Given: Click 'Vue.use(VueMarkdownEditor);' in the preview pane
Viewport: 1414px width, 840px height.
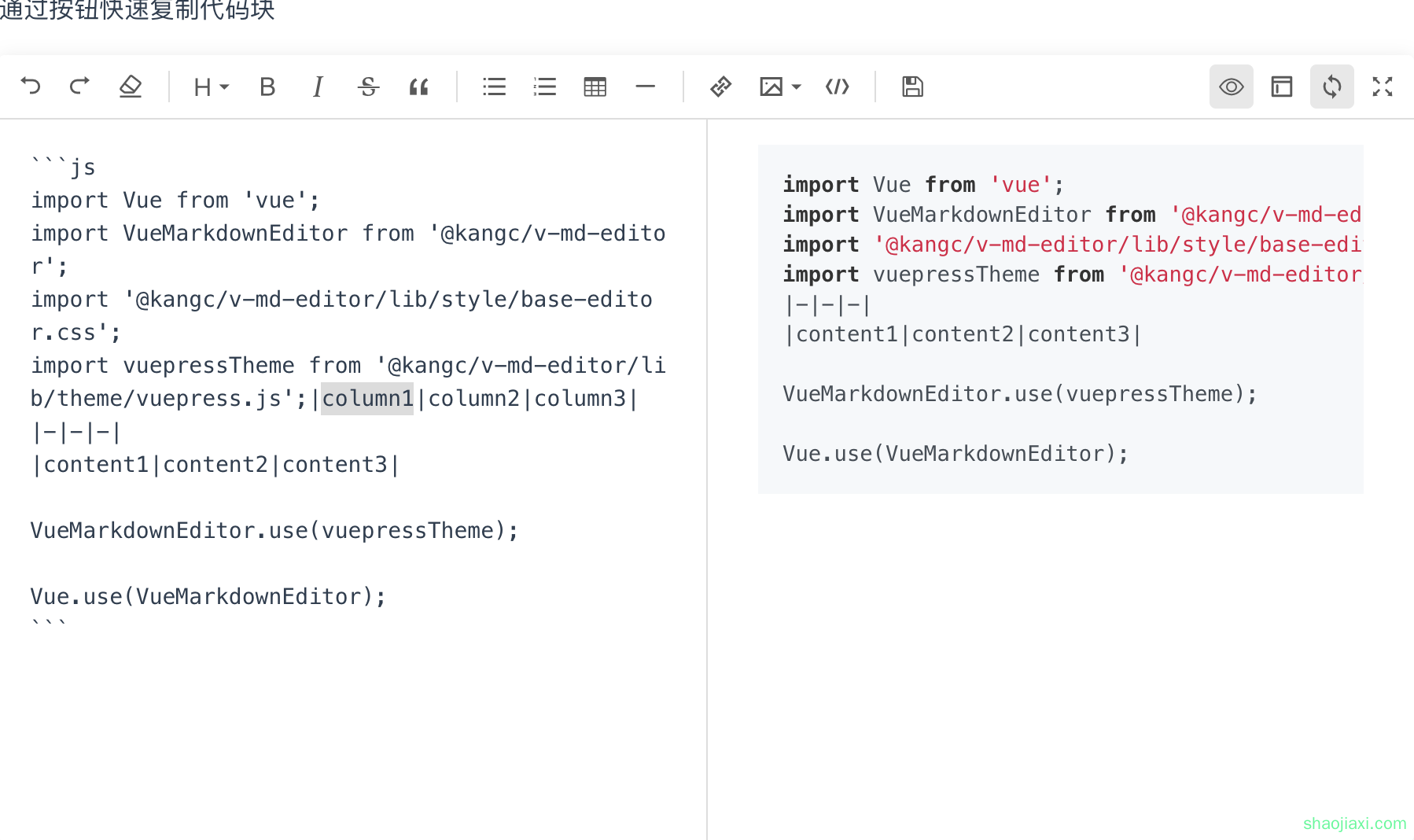Looking at the screenshot, I should click(x=956, y=454).
